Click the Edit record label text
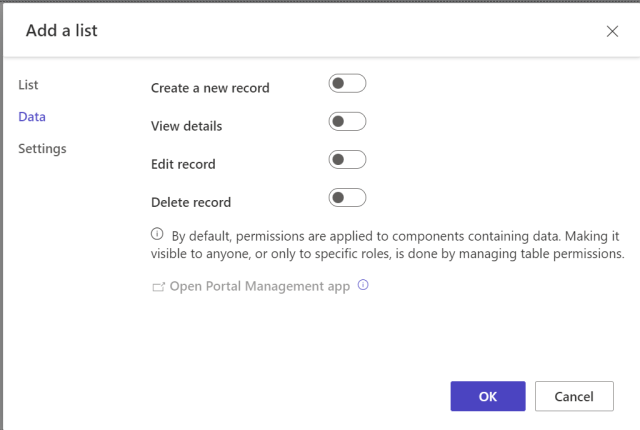Image resolution: width=640 pixels, height=430 pixels. point(183,164)
